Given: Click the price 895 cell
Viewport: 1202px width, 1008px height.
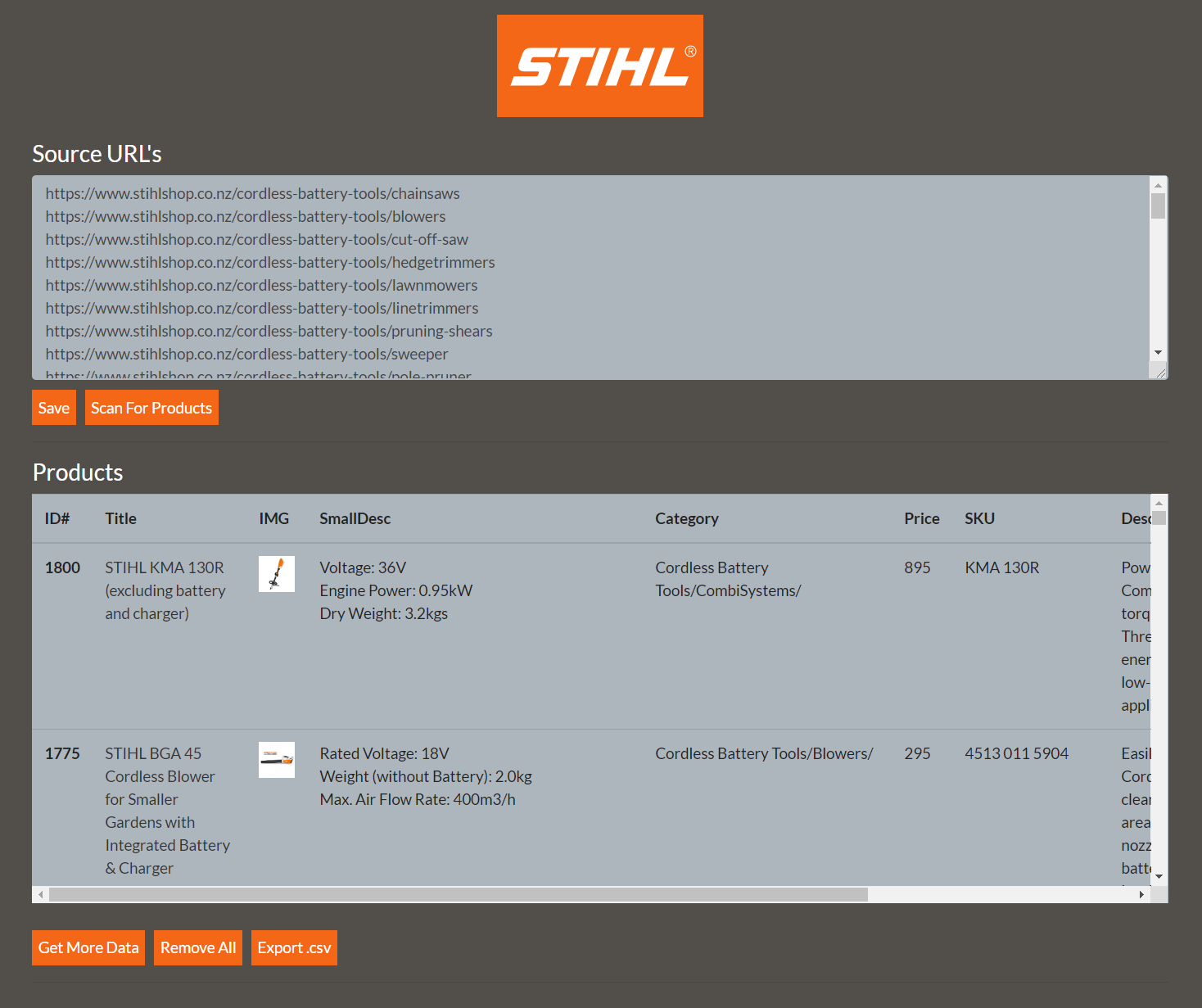Looking at the screenshot, I should click(x=917, y=567).
